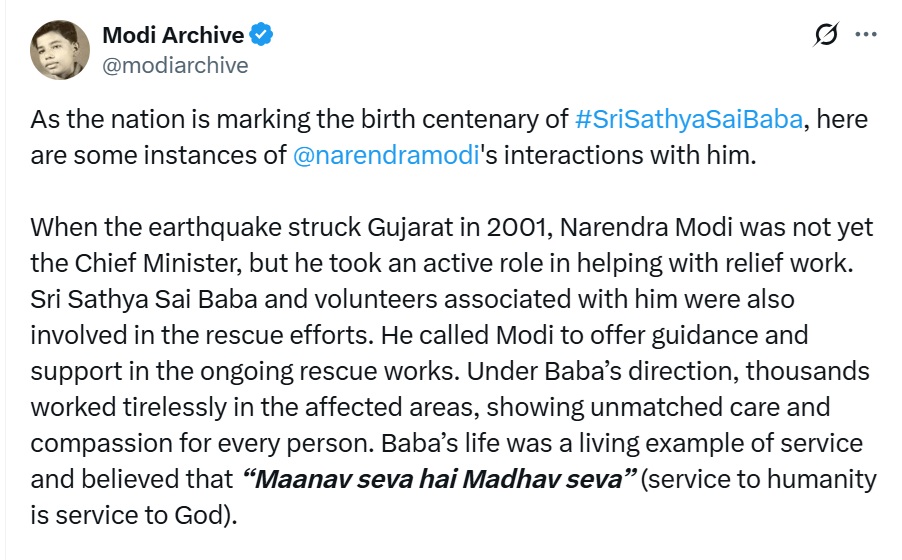The image size is (902, 560).
Task: Click the word "tirelessly" in the post
Action: click(171, 408)
